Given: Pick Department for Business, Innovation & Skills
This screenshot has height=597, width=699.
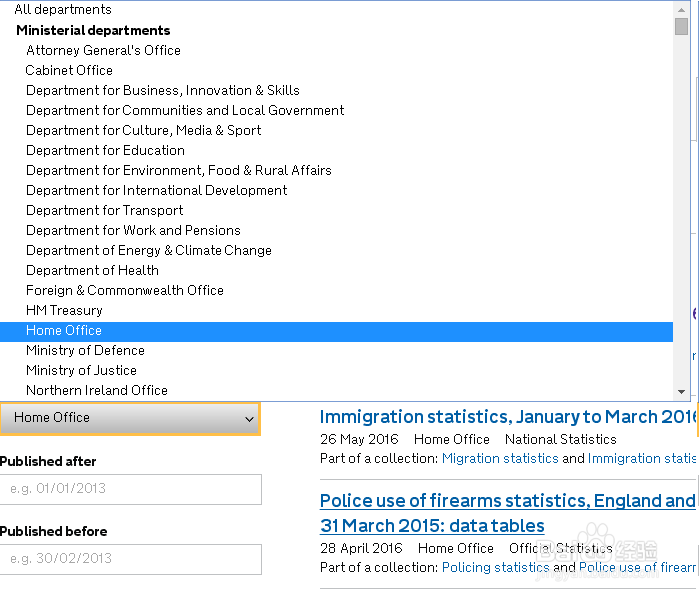Looking at the screenshot, I should tap(162, 90).
